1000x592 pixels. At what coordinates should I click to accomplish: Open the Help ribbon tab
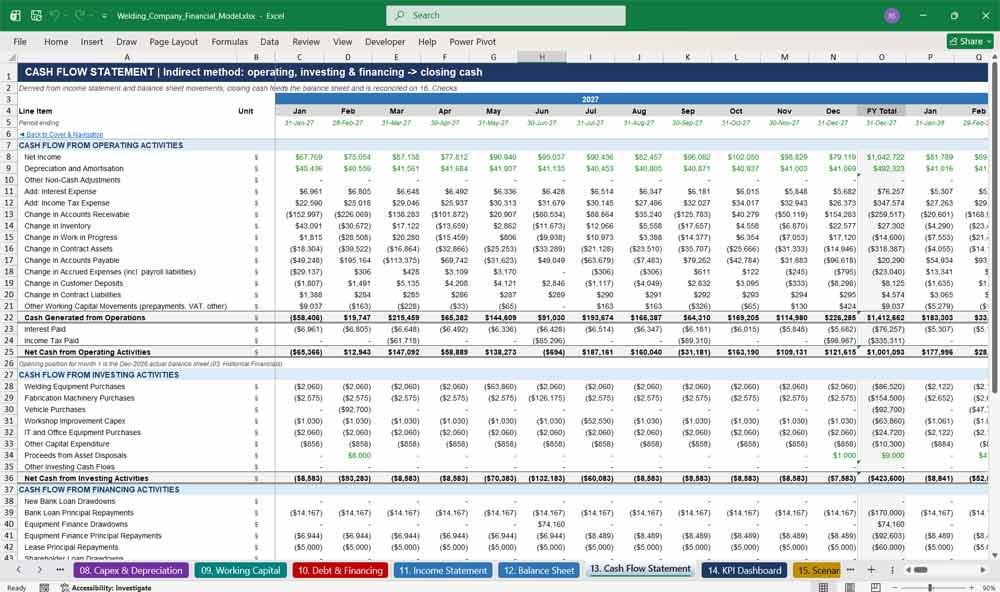tap(427, 41)
